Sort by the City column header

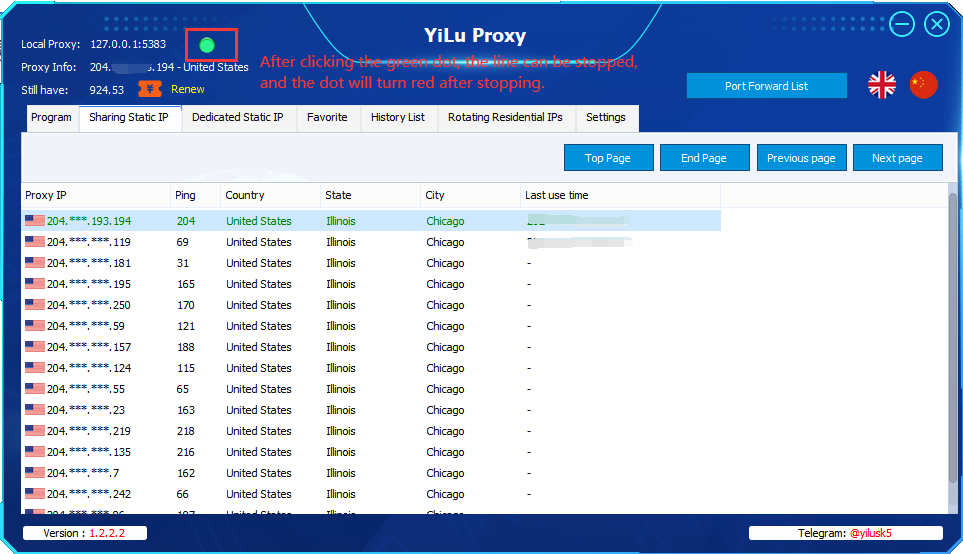coord(470,195)
